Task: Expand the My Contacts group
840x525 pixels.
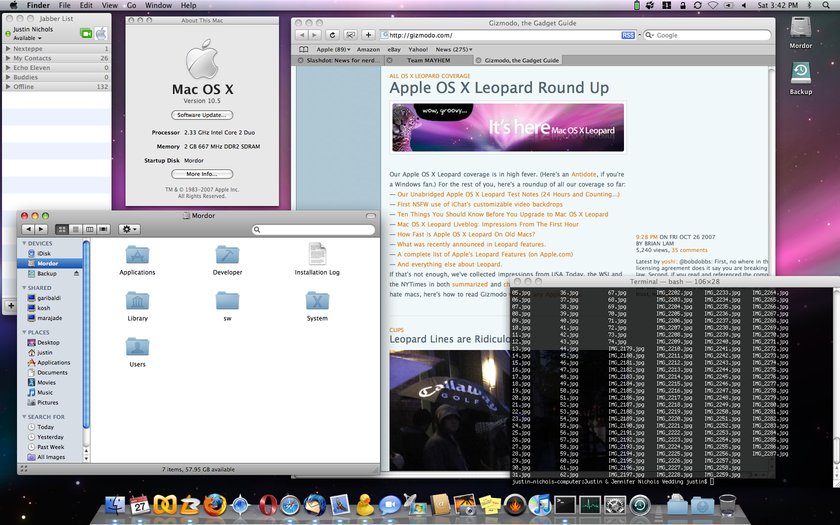Action: (x=56, y=58)
